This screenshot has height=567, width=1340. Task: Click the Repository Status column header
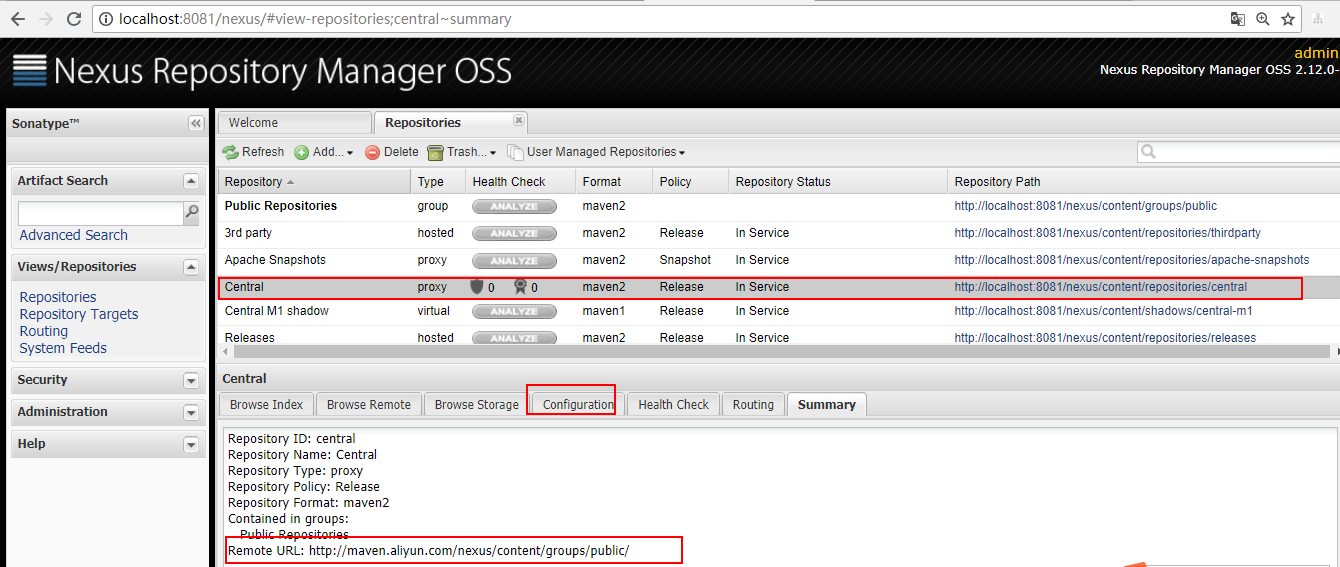tap(838, 182)
